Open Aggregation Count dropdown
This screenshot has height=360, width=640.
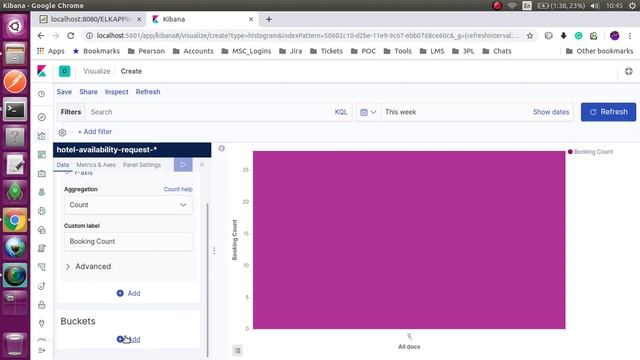coord(128,205)
